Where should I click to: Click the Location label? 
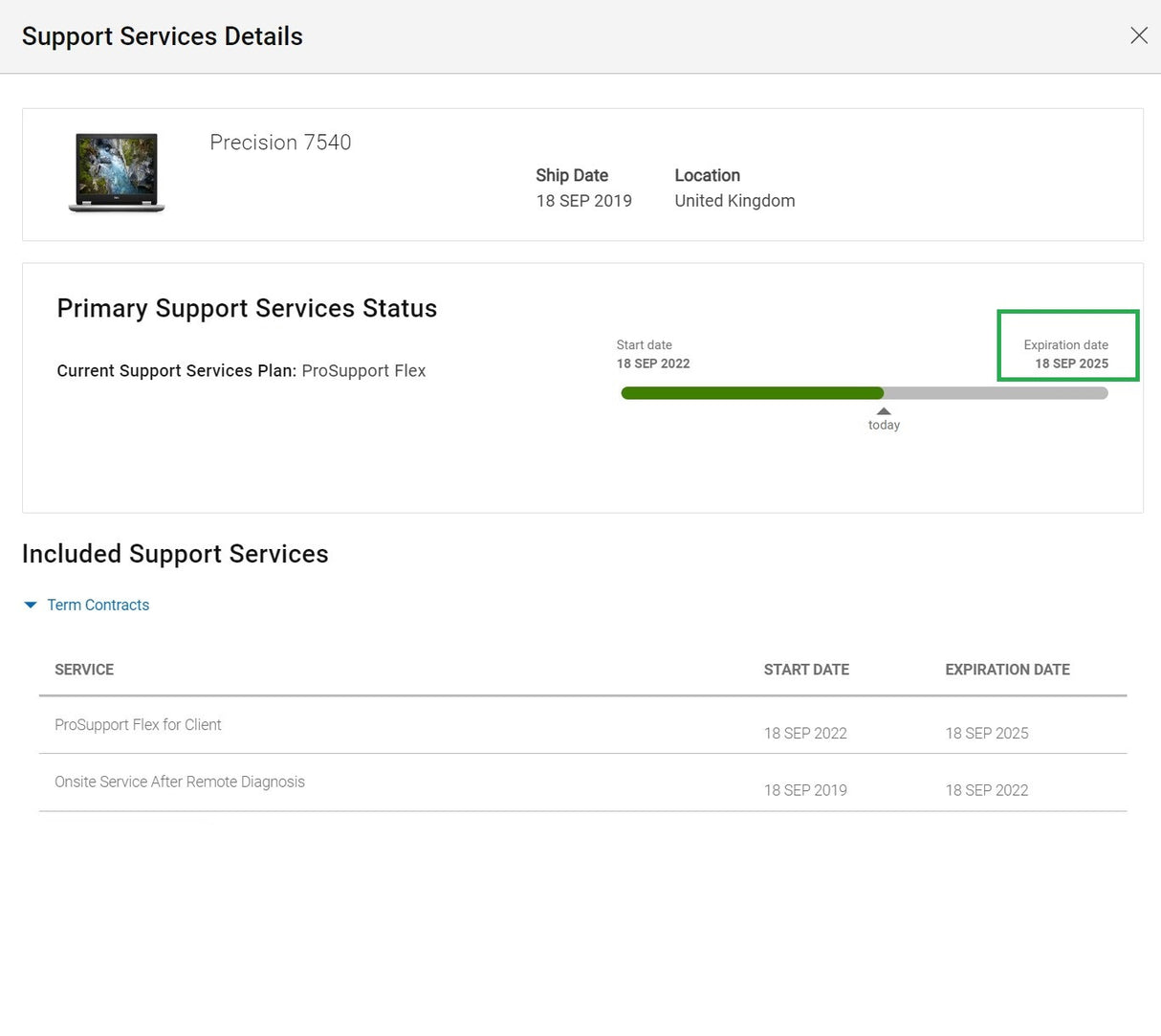707,175
